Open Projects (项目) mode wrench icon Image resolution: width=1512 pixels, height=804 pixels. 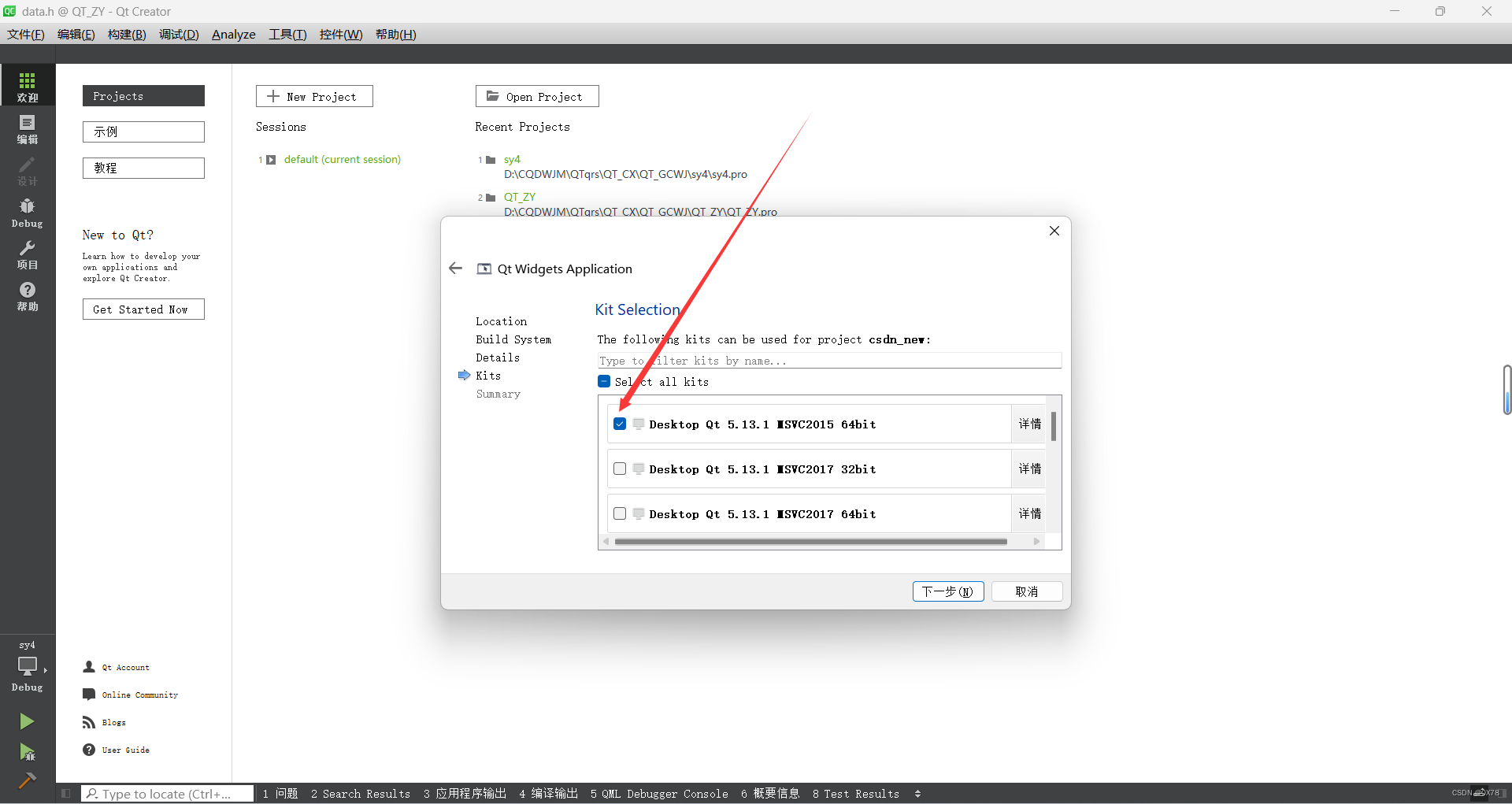(28, 254)
